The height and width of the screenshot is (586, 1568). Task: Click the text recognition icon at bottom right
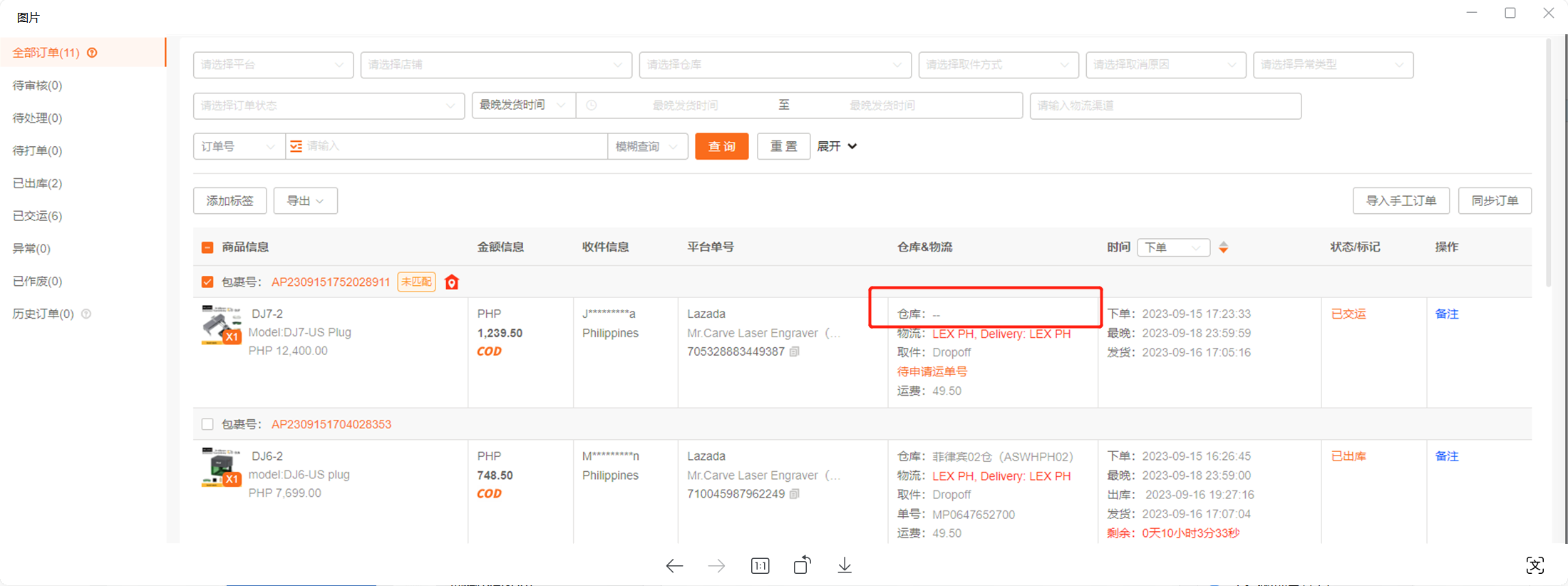[1535, 565]
